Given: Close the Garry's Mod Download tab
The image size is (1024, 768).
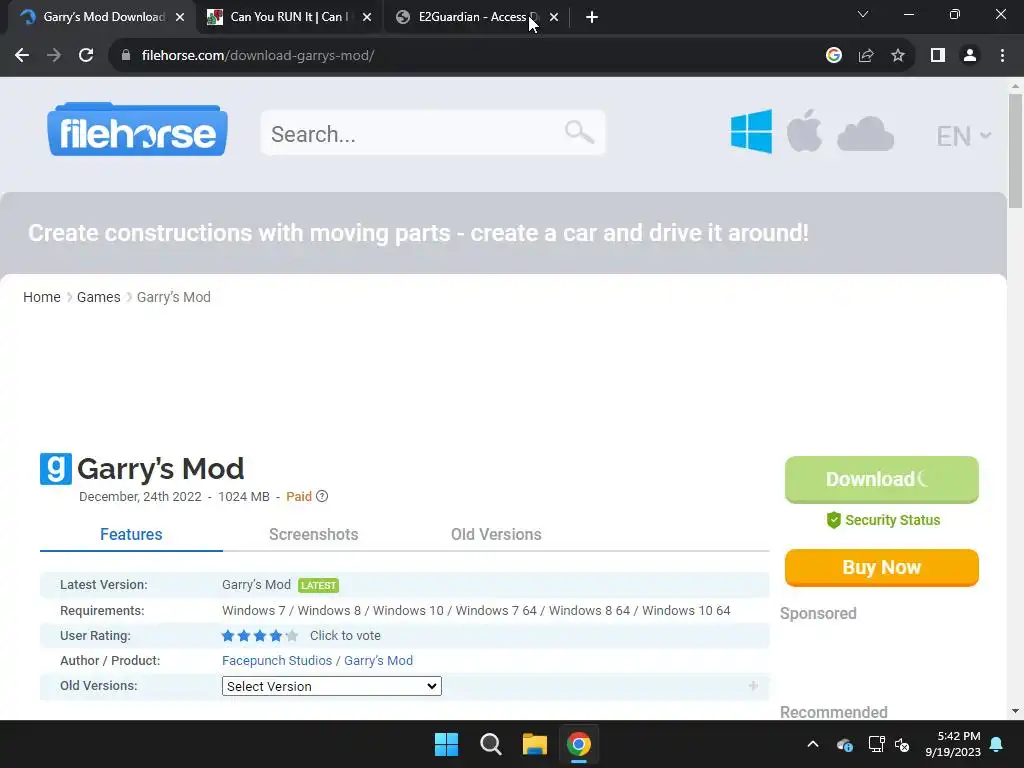Looking at the screenshot, I should (180, 17).
